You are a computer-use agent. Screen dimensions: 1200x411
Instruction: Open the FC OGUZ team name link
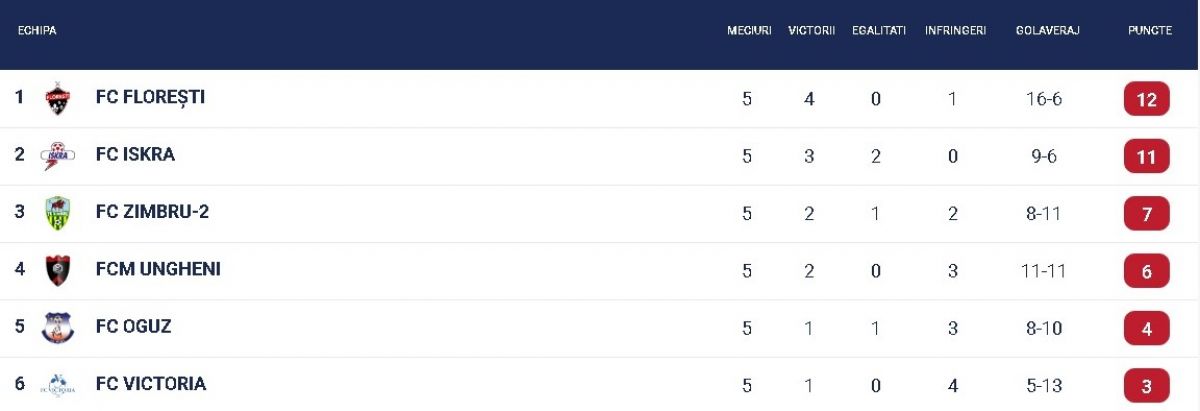click(x=134, y=327)
